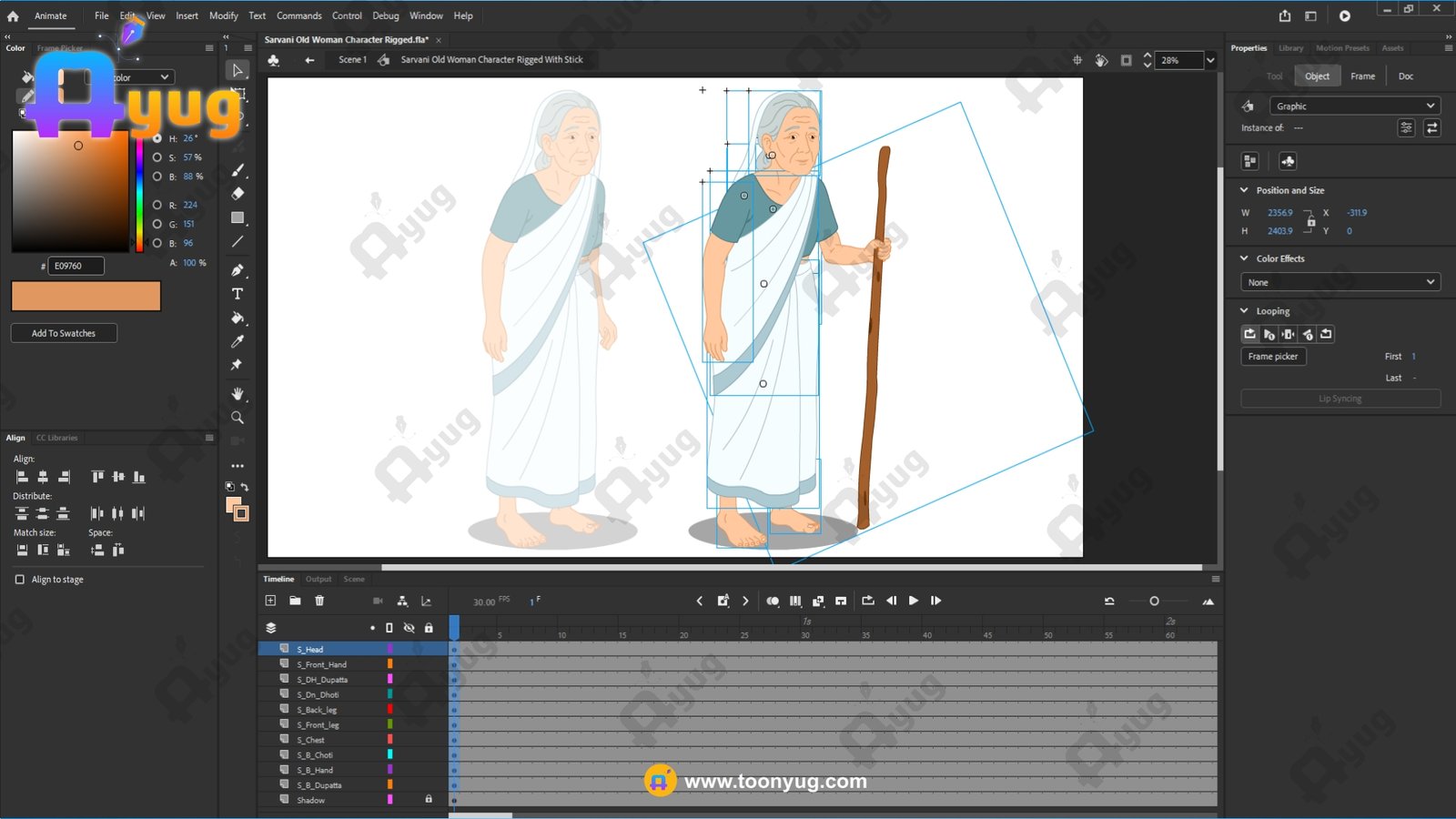Screen dimensions: 1456x819
Task: Activate the Zoom magnifier tool
Action: (x=238, y=418)
